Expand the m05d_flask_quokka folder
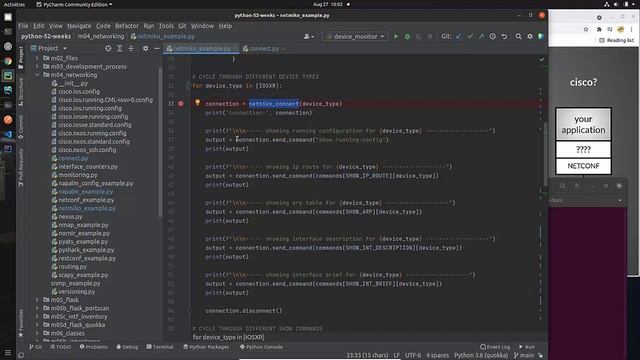This screenshot has height=360, width=640. pos(38,325)
